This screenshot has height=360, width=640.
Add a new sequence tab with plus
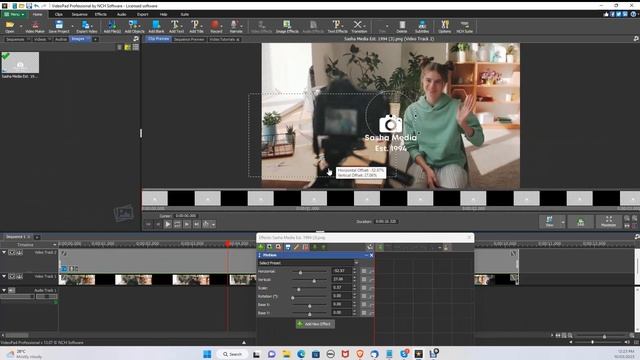click(x=37, y=237)
